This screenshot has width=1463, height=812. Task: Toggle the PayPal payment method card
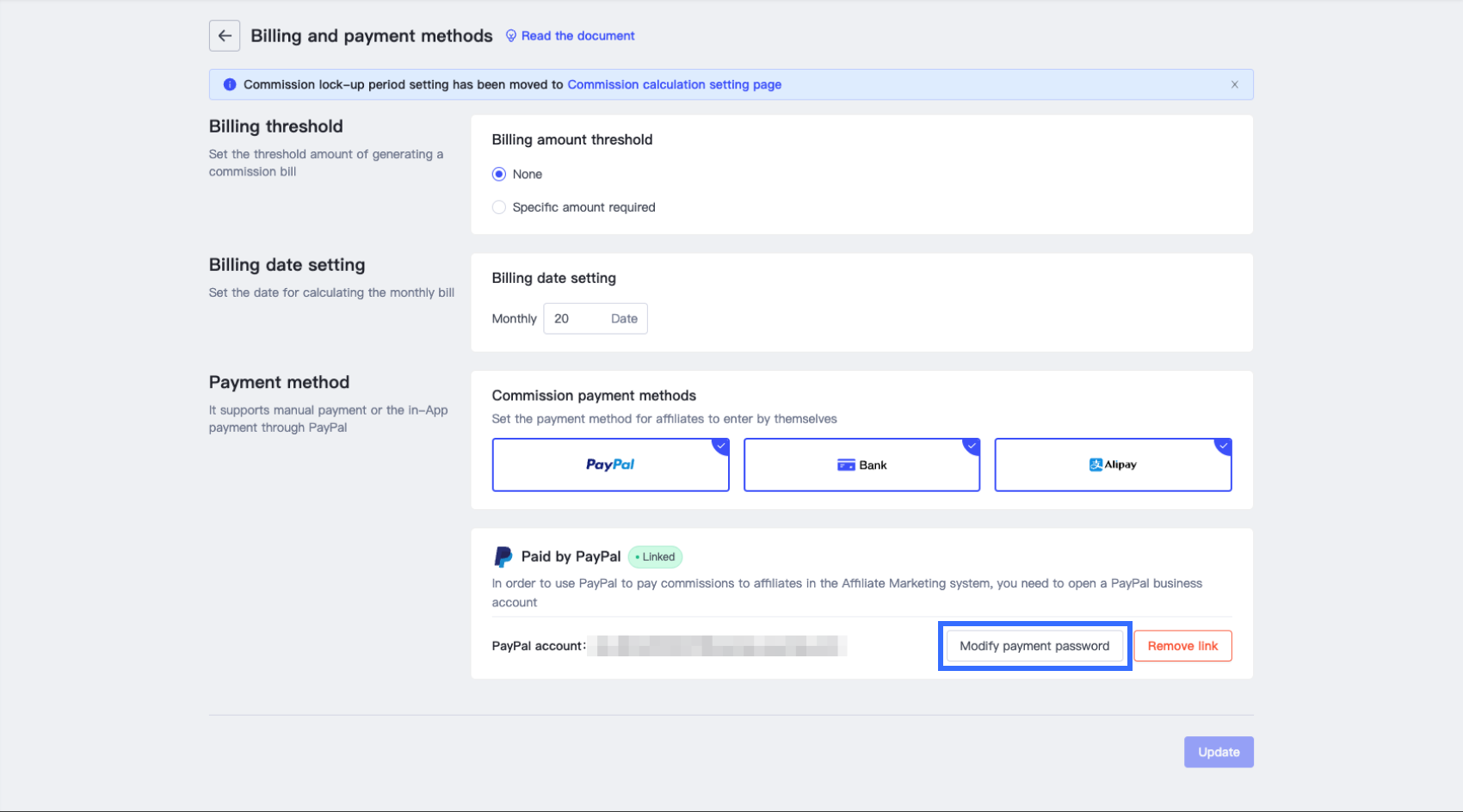click(610, 465)
